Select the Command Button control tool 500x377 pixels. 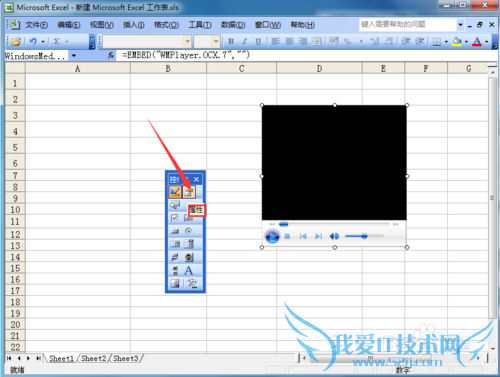[x=175, y=231]
